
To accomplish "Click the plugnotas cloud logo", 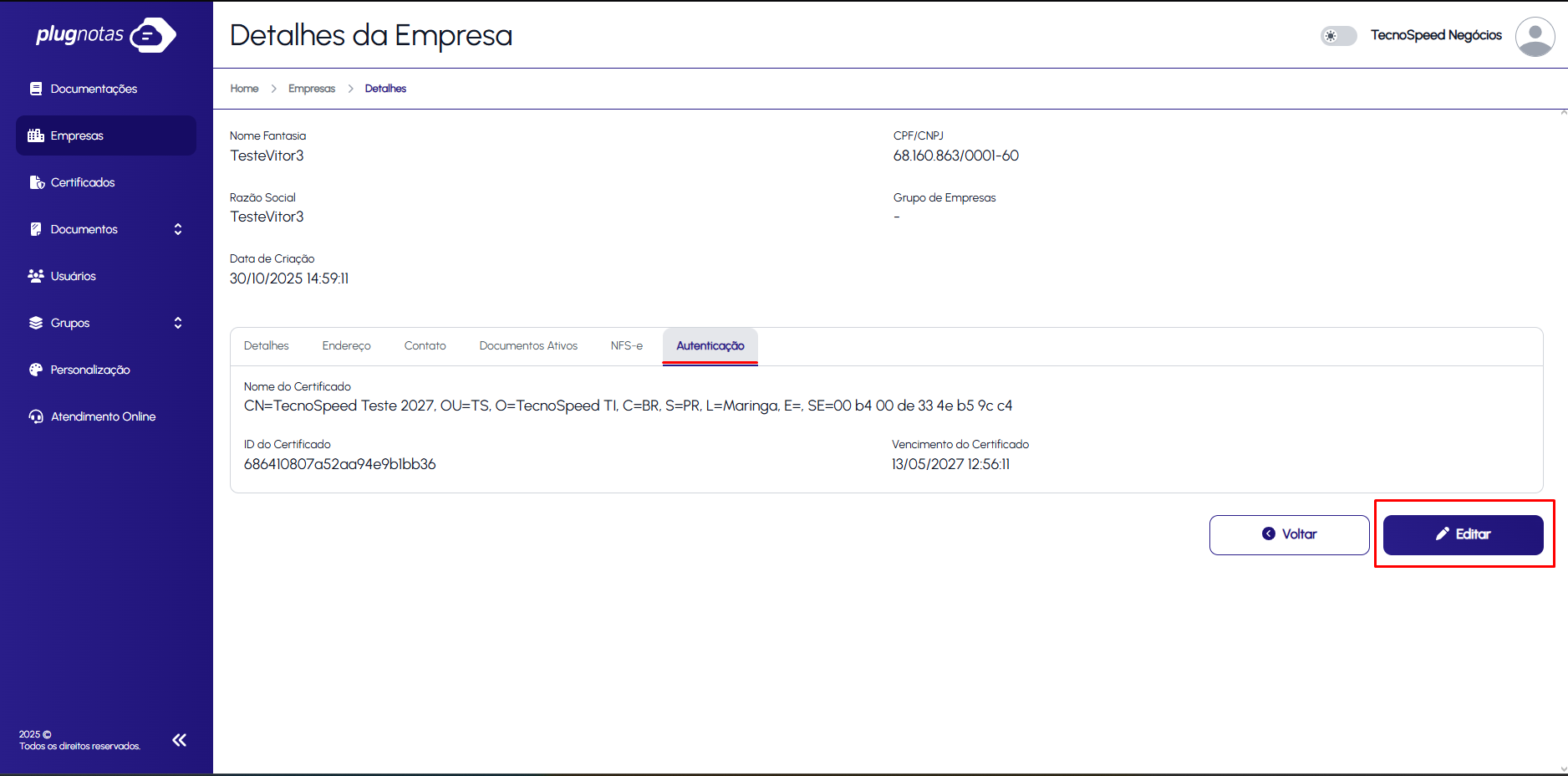I will point(106,34).
